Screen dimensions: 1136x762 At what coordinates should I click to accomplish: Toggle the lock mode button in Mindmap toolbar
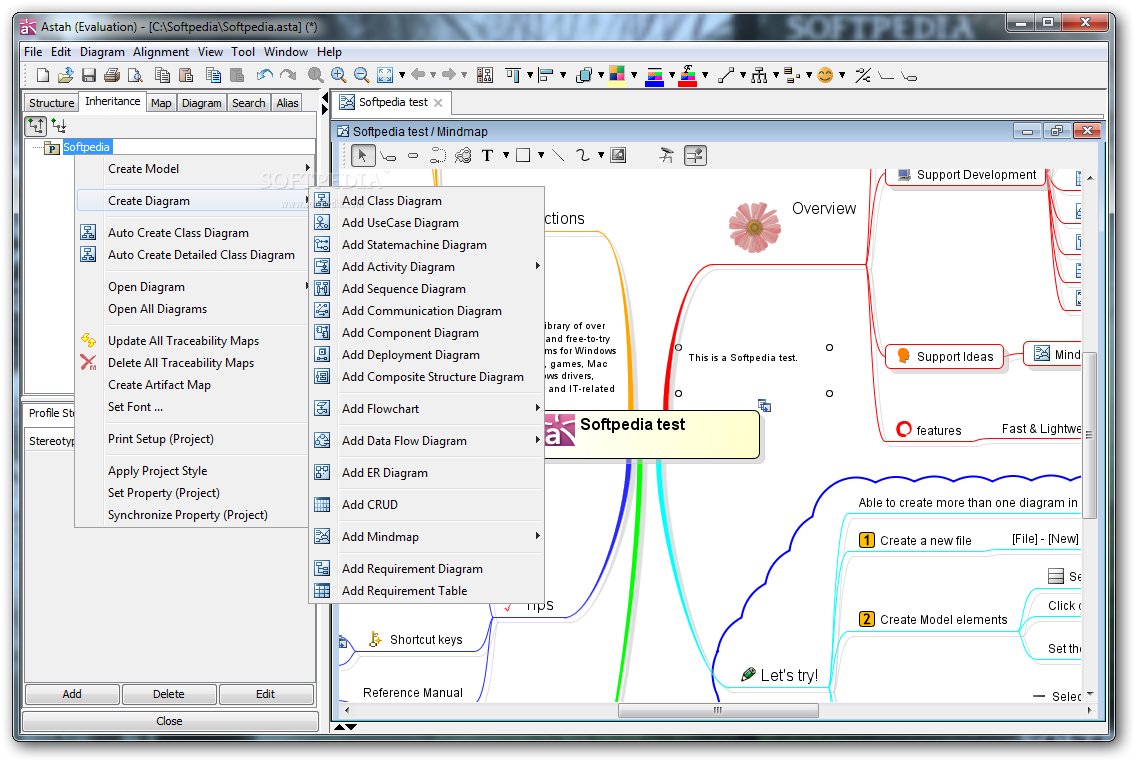coord(696,155)
